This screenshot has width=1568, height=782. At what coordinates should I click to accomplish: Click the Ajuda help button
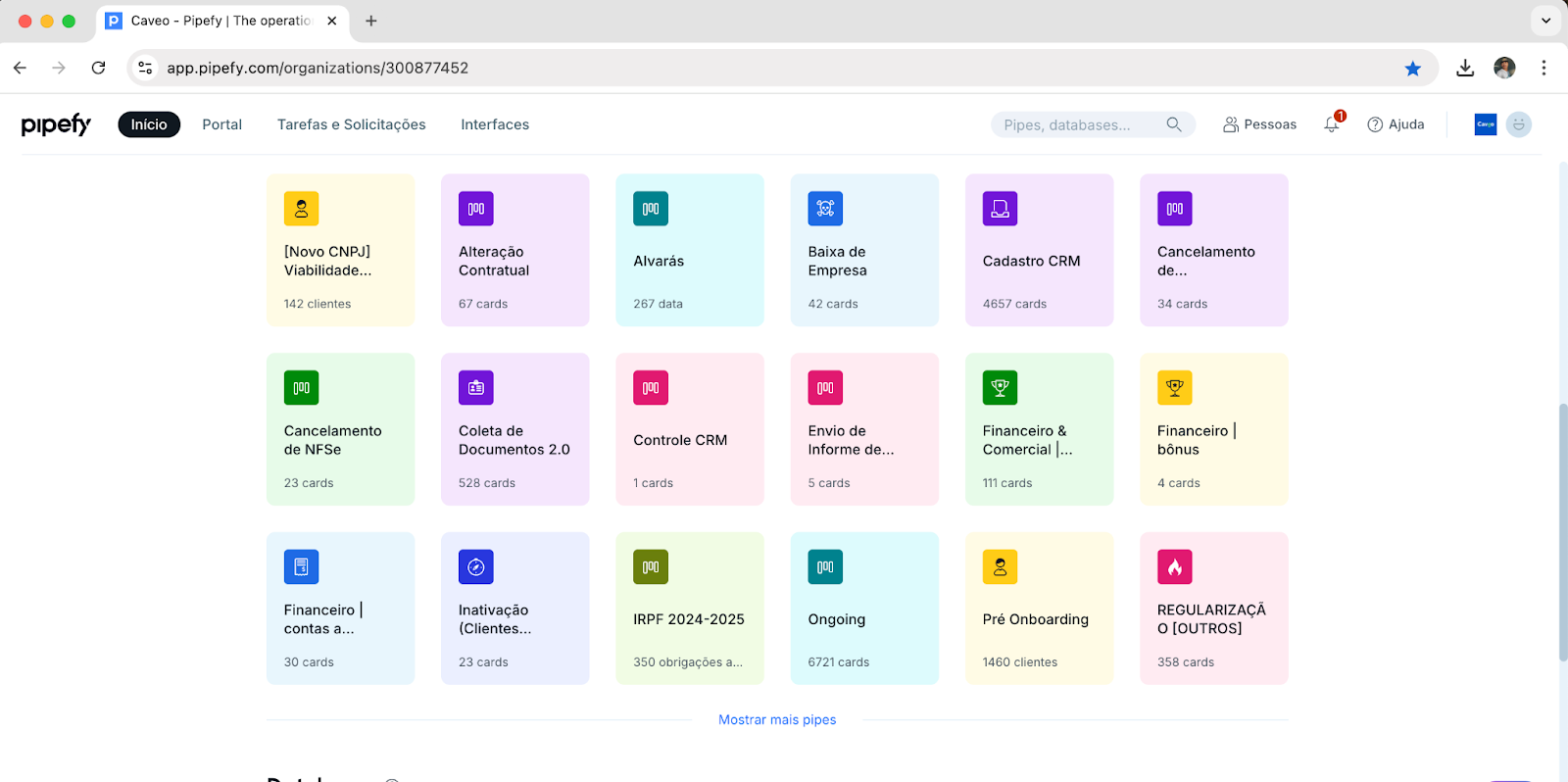pyautogui.click(x=1396, y=124)
